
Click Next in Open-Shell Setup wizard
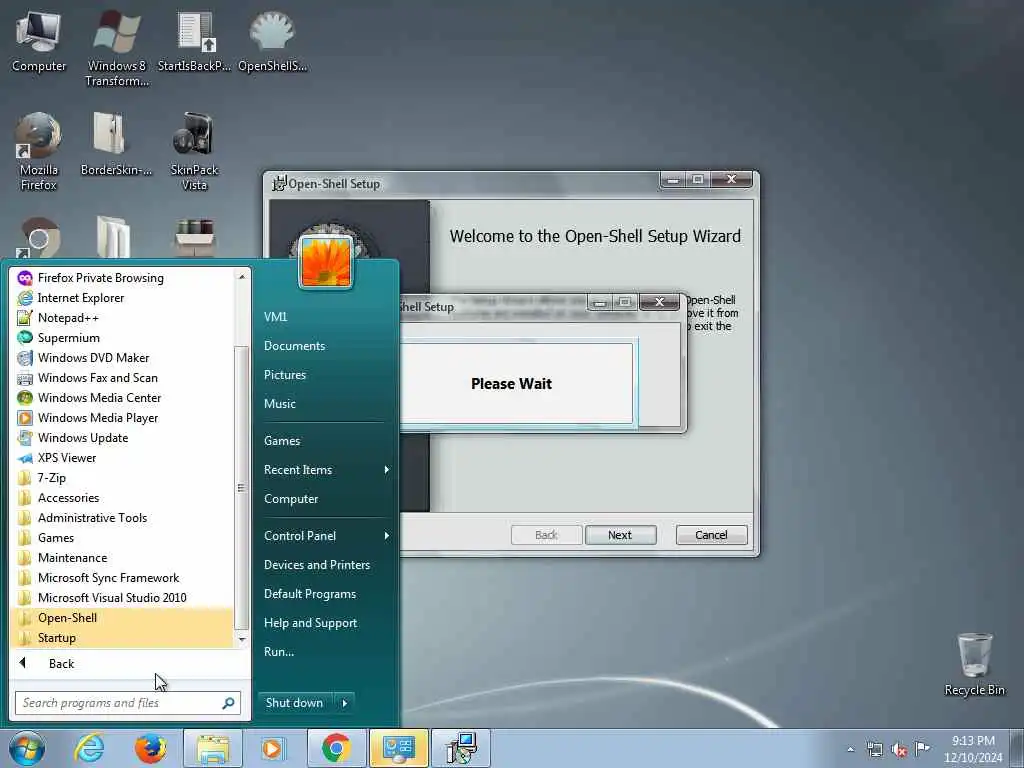click(620, 535)
